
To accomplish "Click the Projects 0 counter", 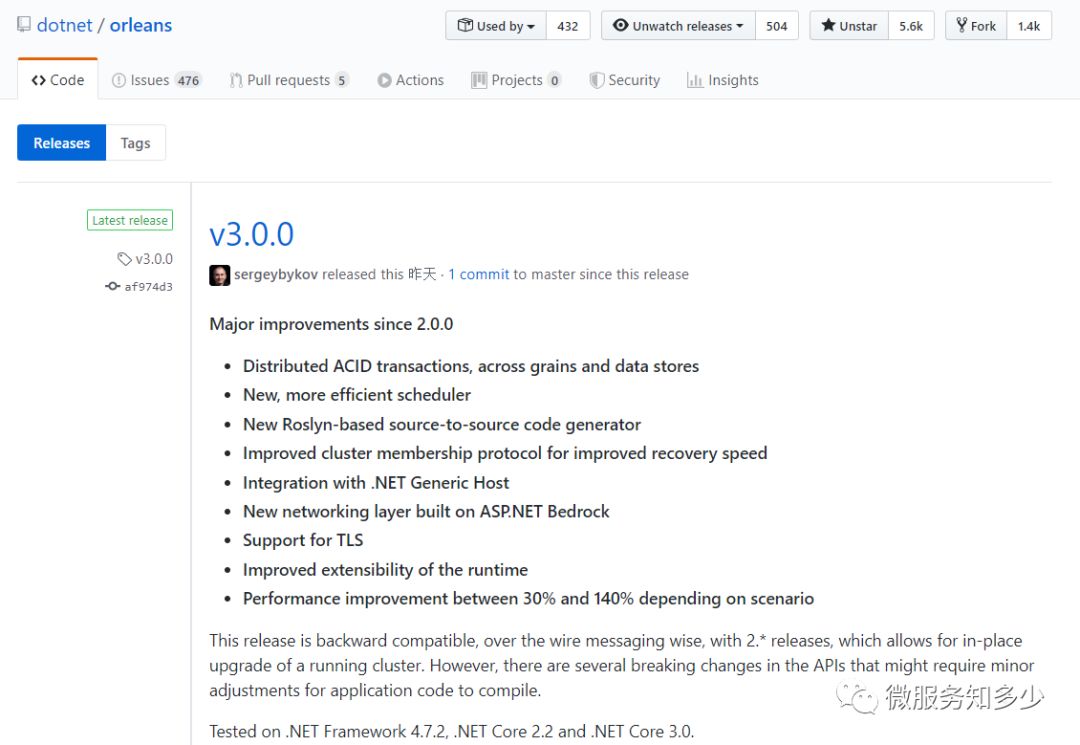I will click(554, 81).
